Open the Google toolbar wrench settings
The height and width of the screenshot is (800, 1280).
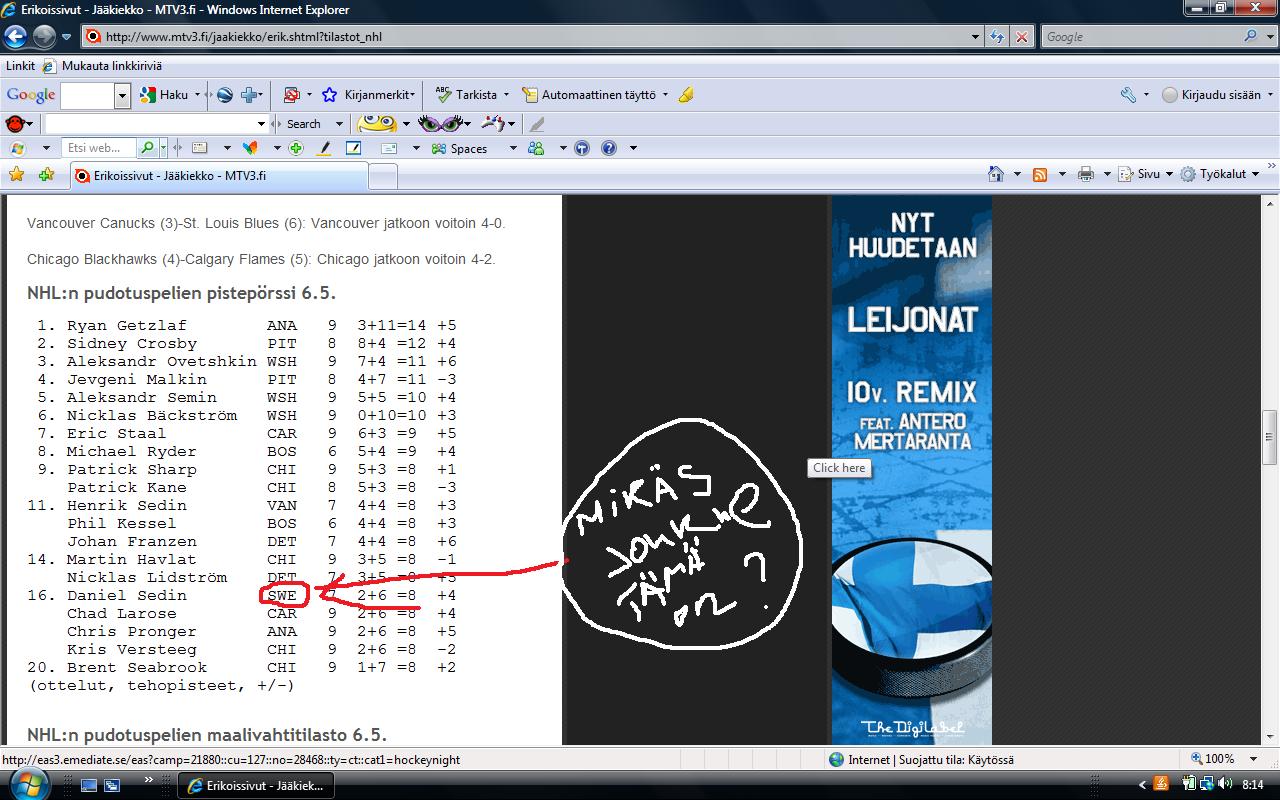click(x=1127, y=95)
